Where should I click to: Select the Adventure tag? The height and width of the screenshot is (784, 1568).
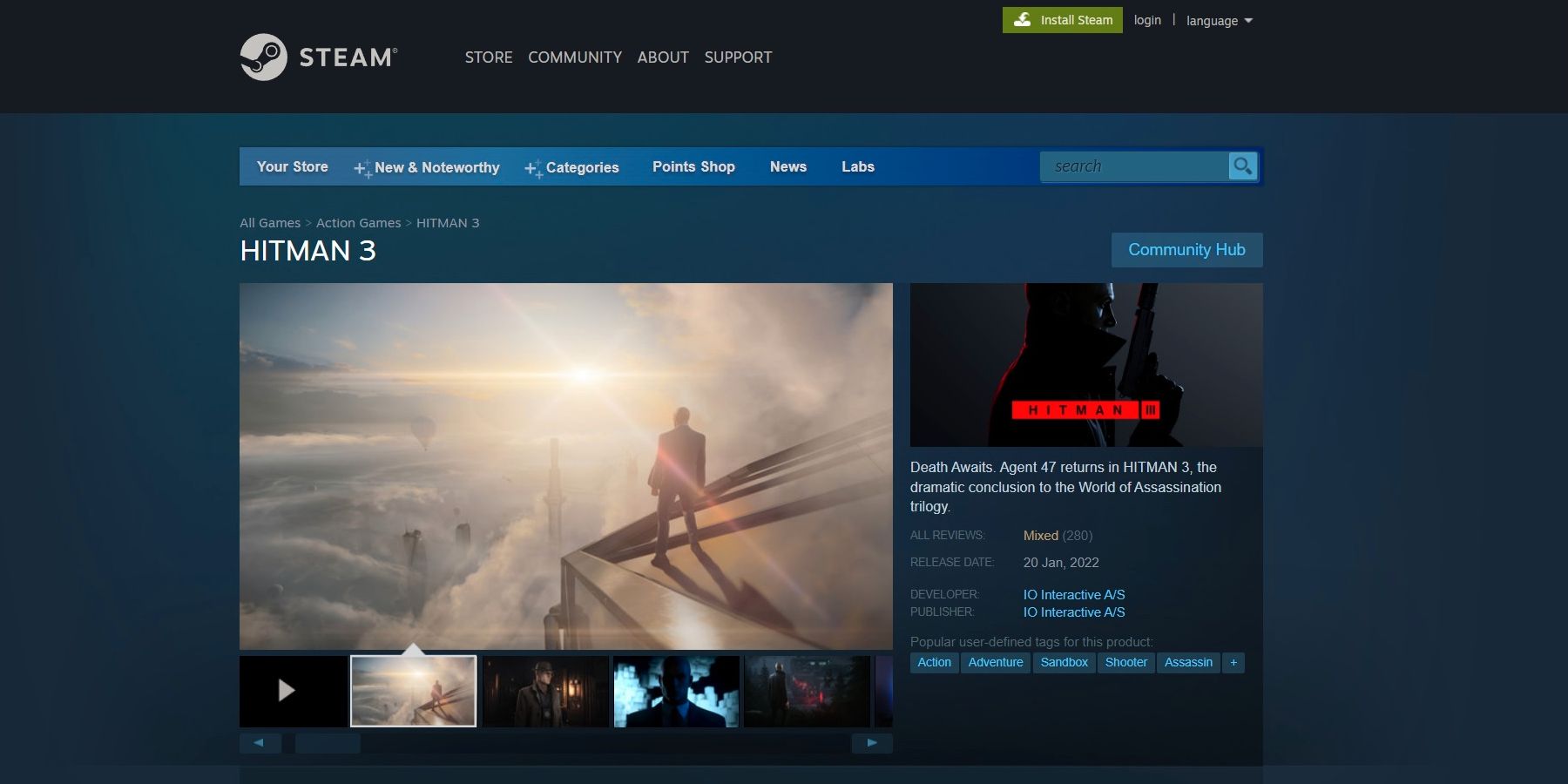coord(996,663)
